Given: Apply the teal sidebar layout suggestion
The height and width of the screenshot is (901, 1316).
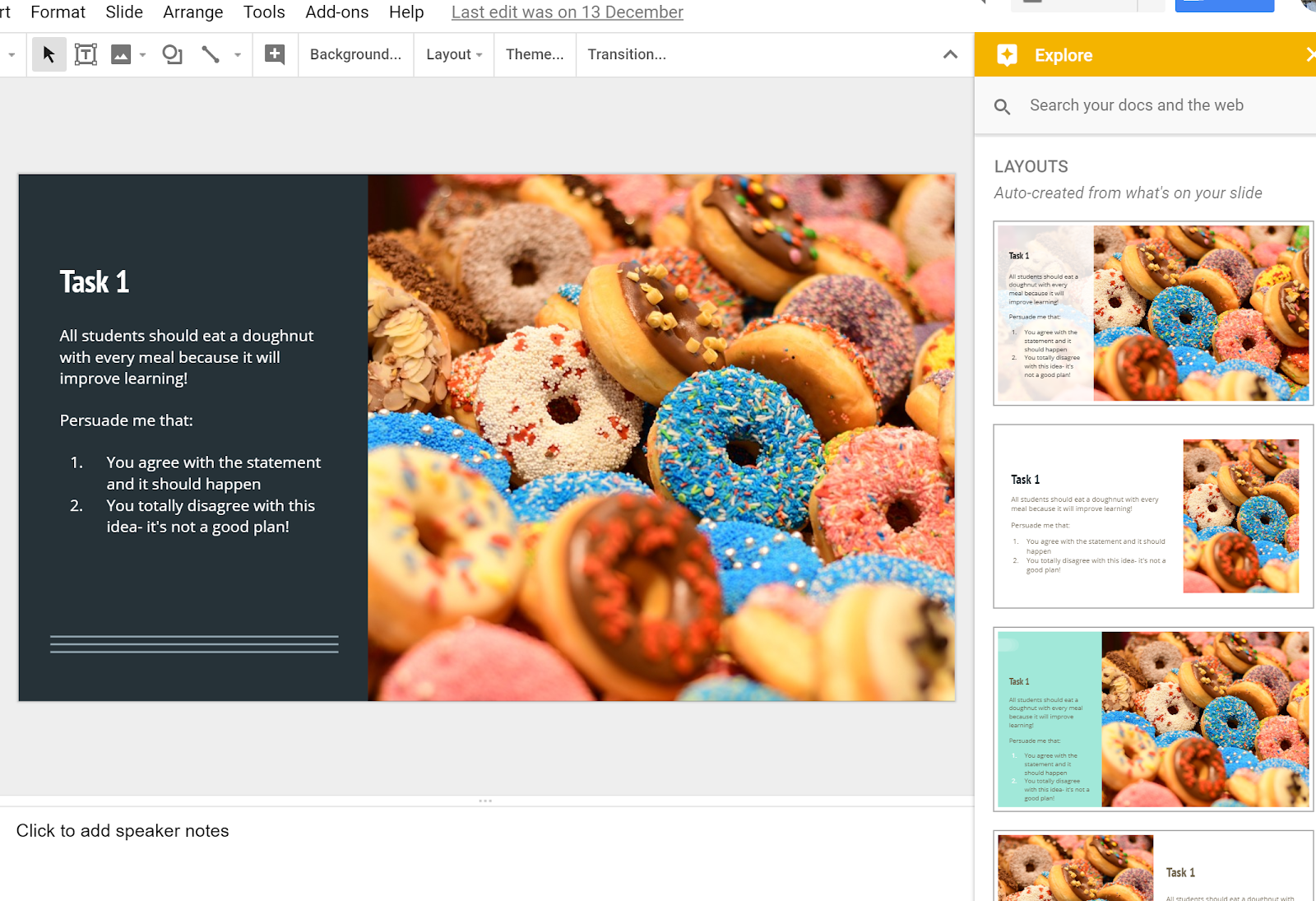Looking at the screenshot, I should [1153, 719].
